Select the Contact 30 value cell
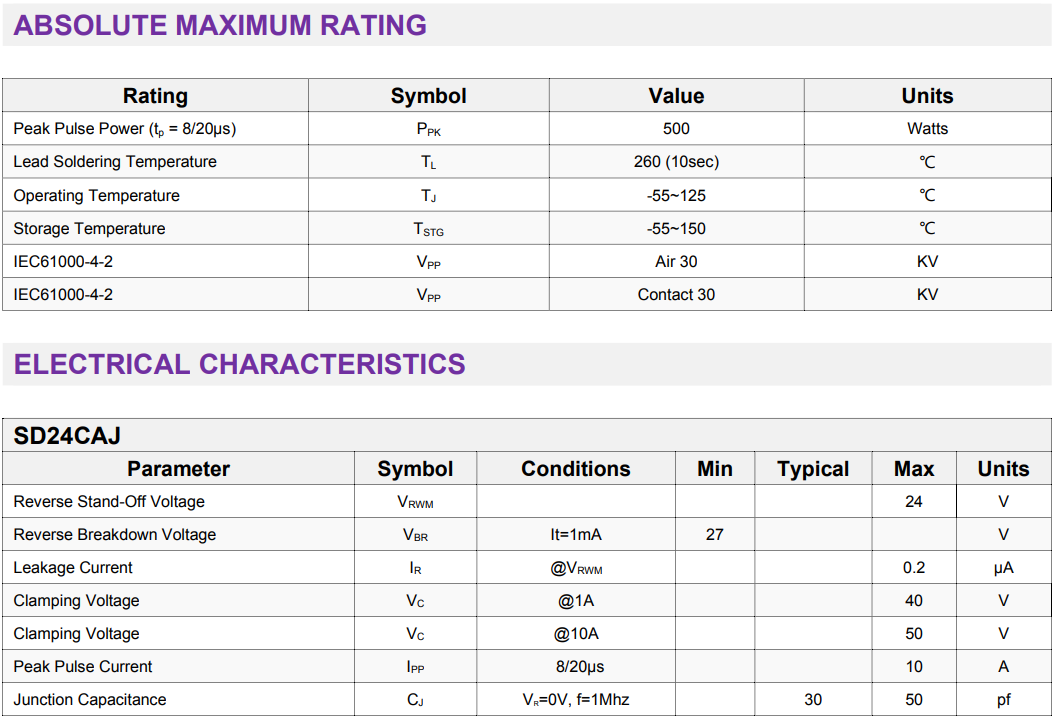The height and width of the screenshot is (727, 1058). 676,295
